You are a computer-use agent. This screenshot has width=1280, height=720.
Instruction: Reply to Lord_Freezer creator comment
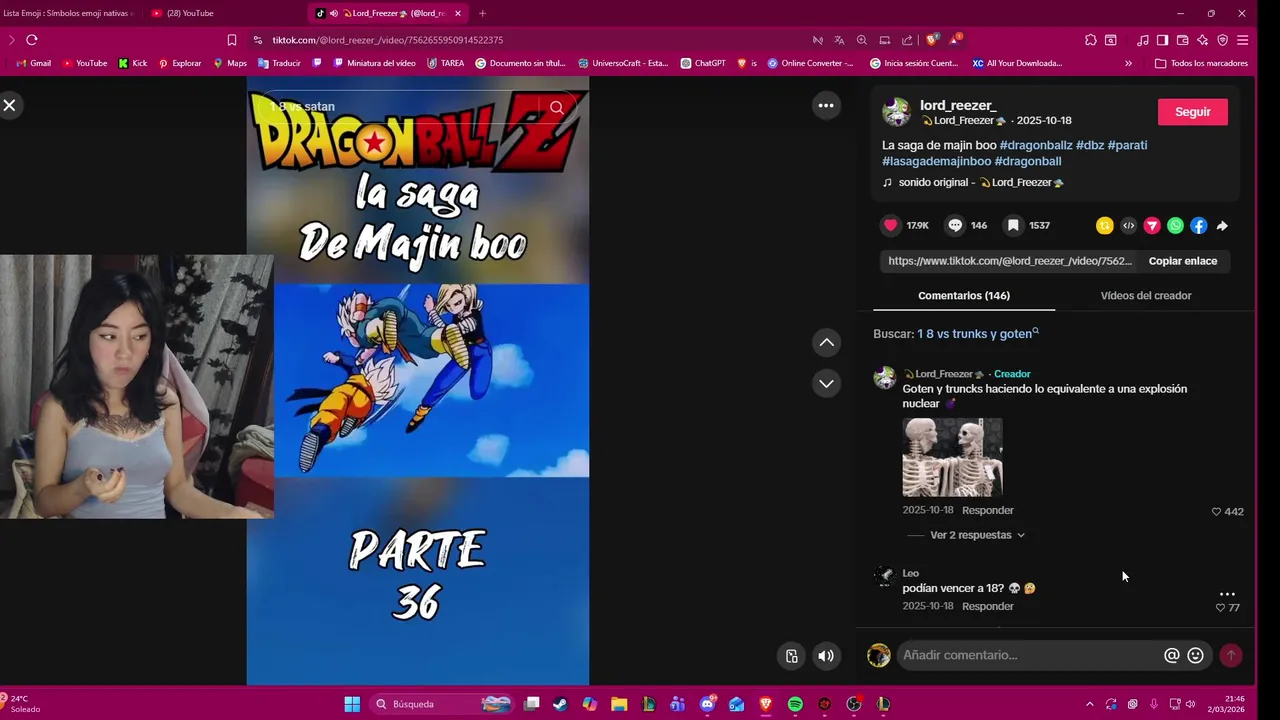pyautogui.click(x=988, y=510)
